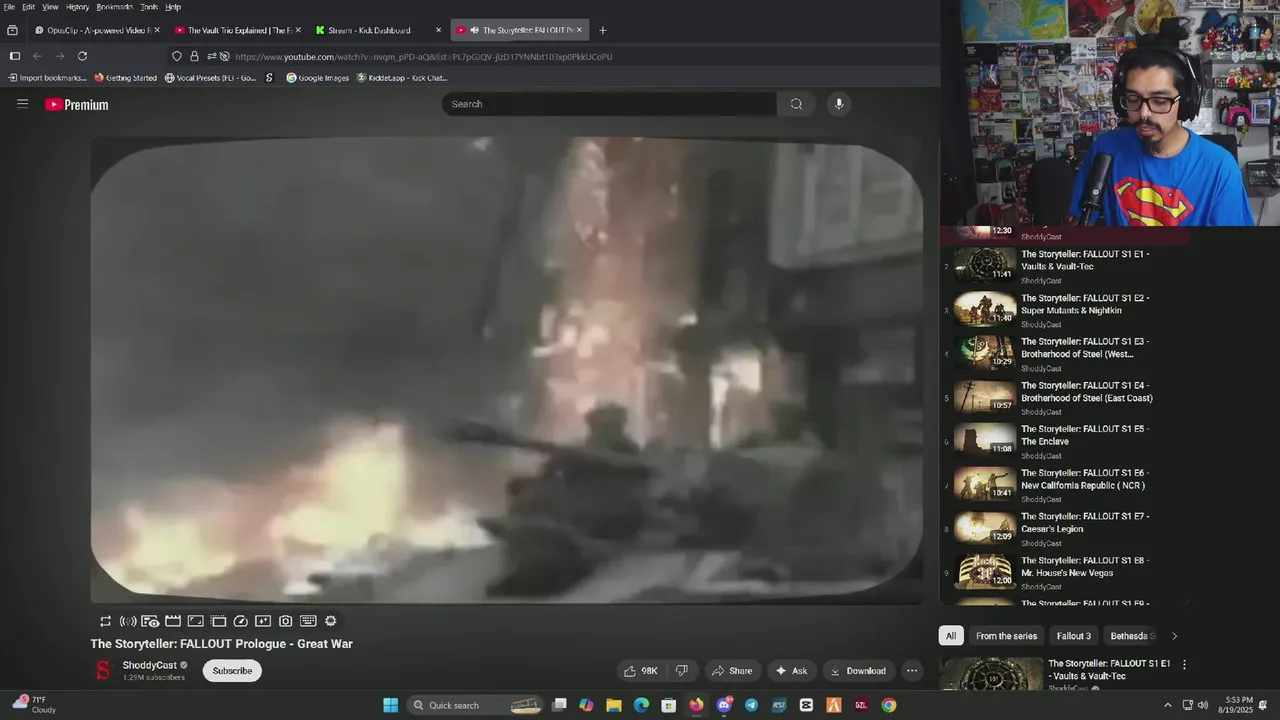This screenshot has width=1280, height=720.
Task: Open Discord from the taskbar
Action: pos(724,705)
